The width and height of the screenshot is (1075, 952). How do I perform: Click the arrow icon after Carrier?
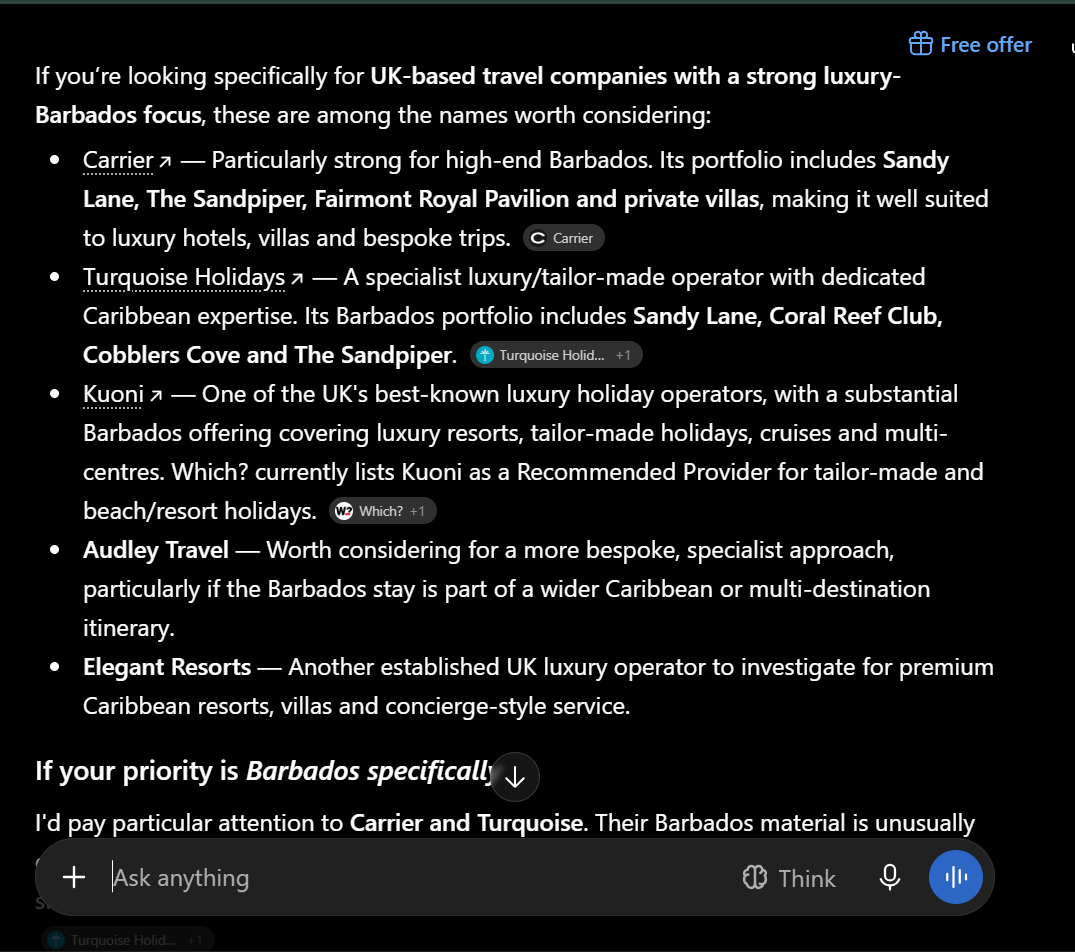coord(165,162)
